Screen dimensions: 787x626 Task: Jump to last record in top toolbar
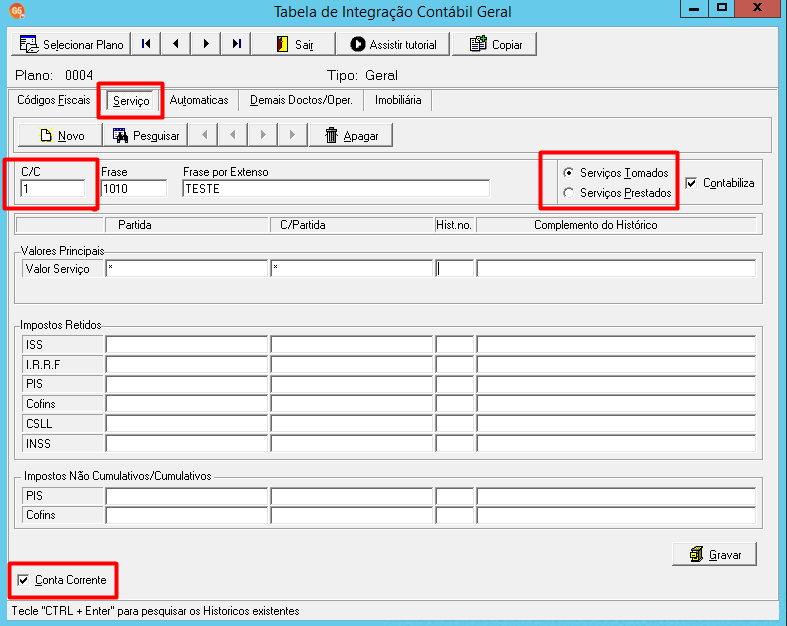[x=236, y=44]
